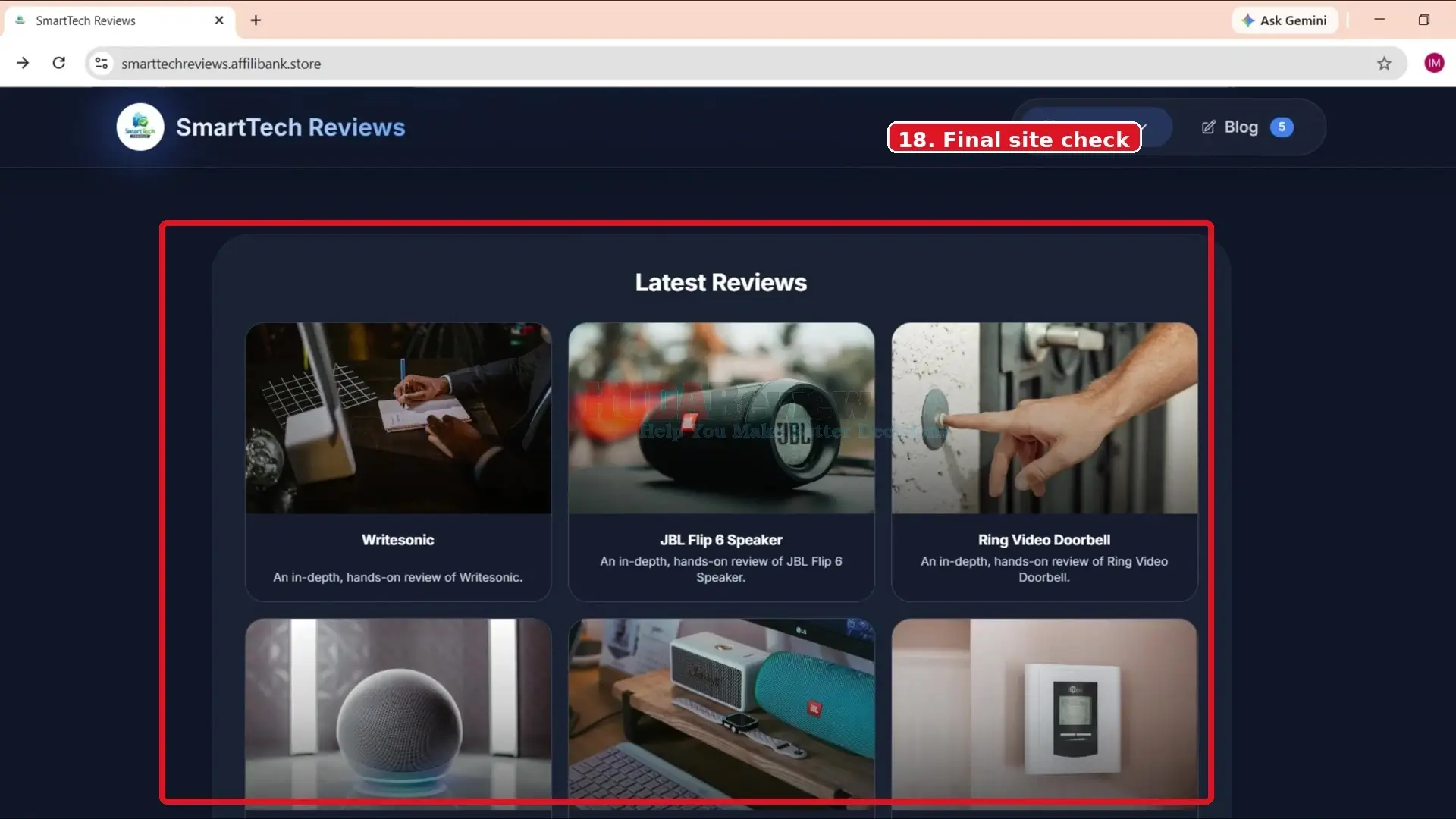Viewport: 1456px width, 819px height.
Task: Open the Writesonic review image
Action: [x=398, y=419]
